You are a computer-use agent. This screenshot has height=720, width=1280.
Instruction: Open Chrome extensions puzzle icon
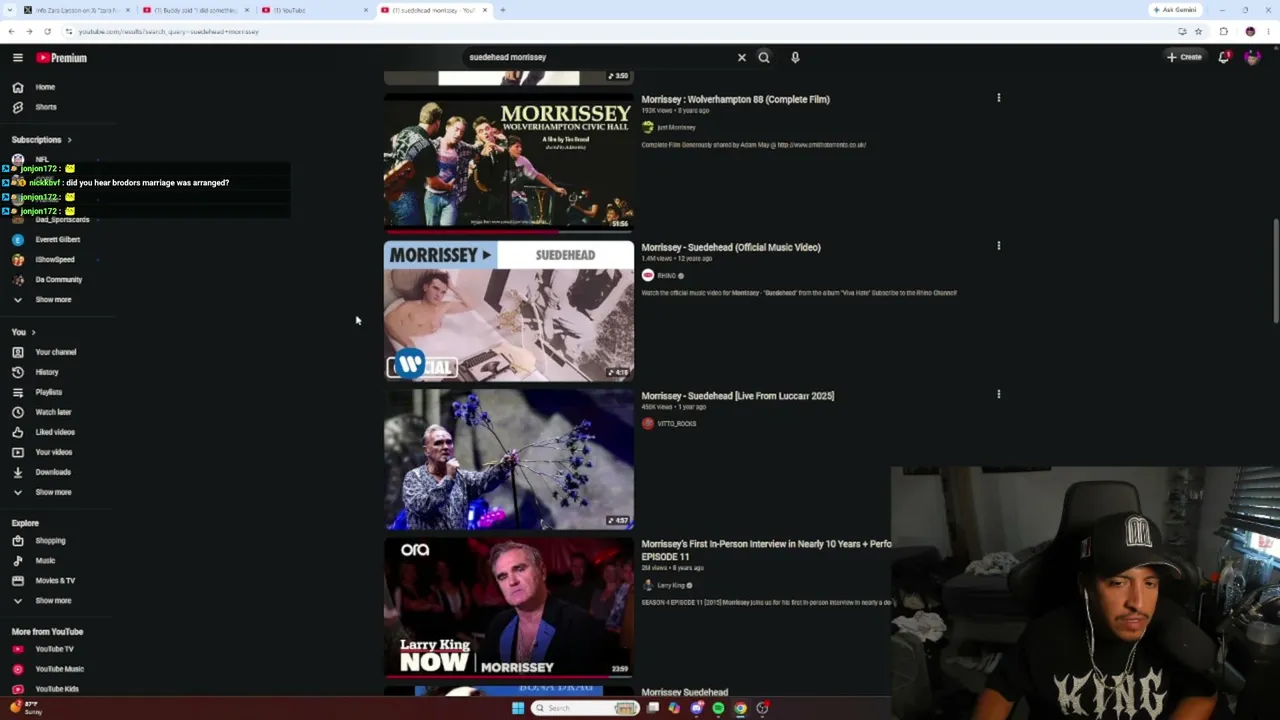(1223, 32)
